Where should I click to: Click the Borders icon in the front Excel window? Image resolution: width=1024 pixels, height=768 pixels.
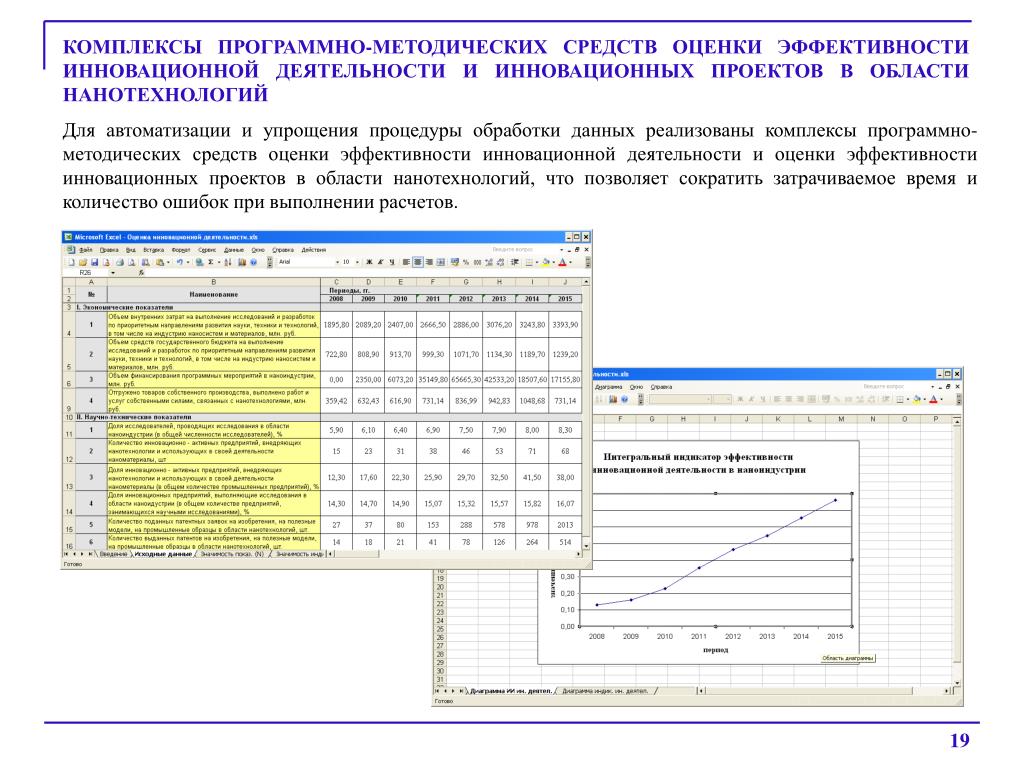(x=529, y=262)
